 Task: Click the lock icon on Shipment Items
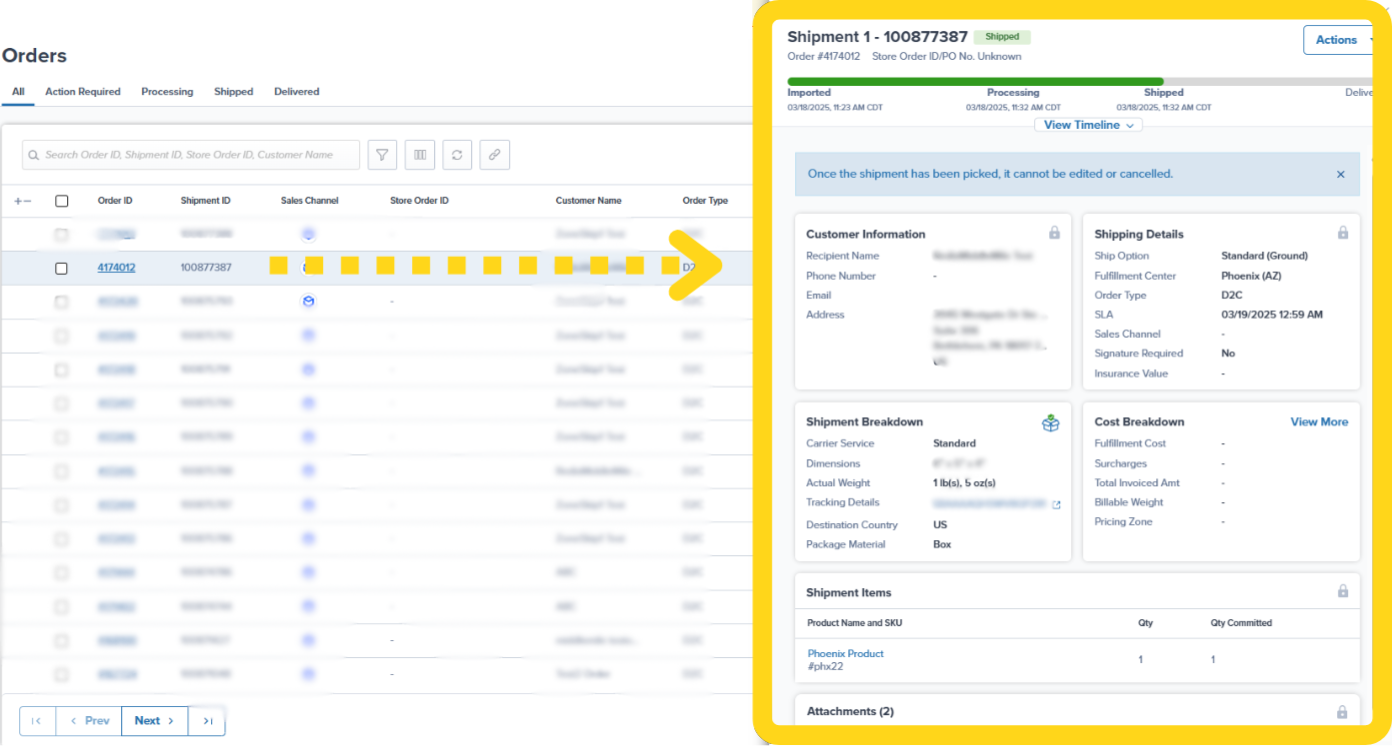pos(1343,591)
